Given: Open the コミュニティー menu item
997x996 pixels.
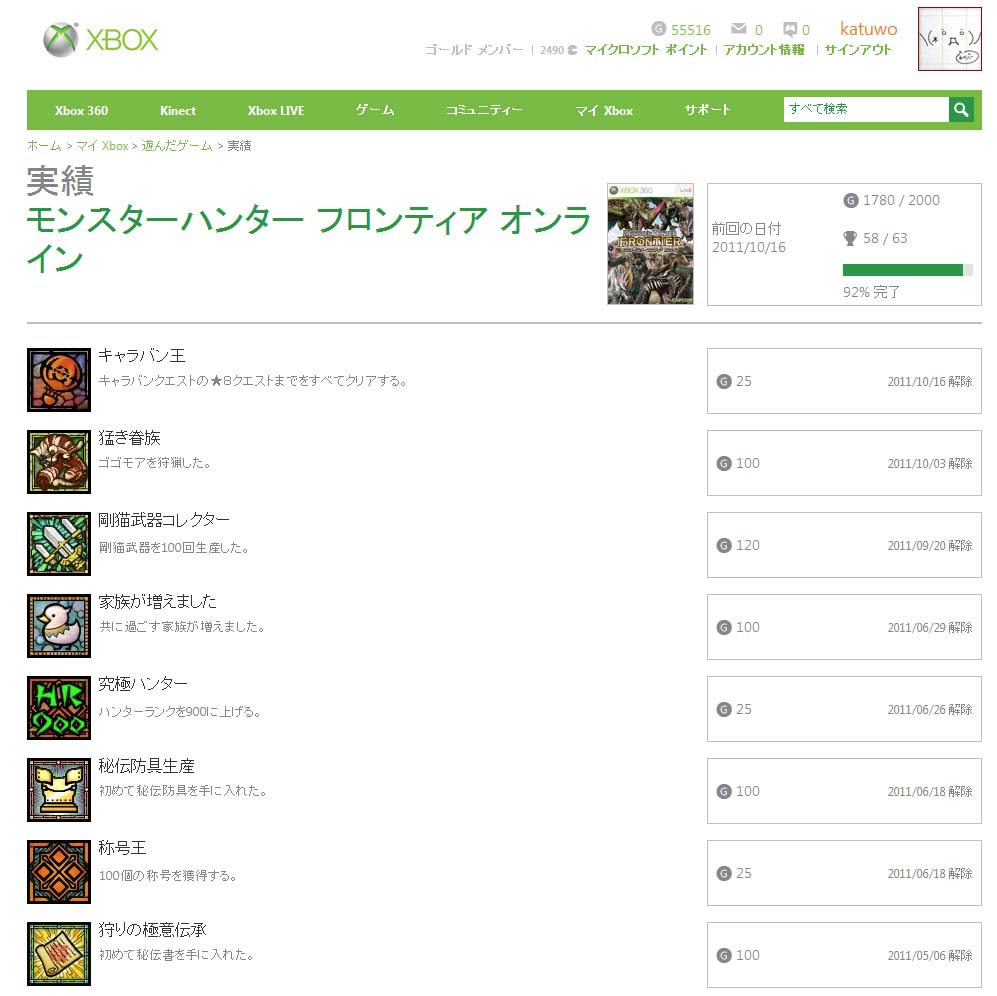Looking at the screenshot, I should point(484,110).
